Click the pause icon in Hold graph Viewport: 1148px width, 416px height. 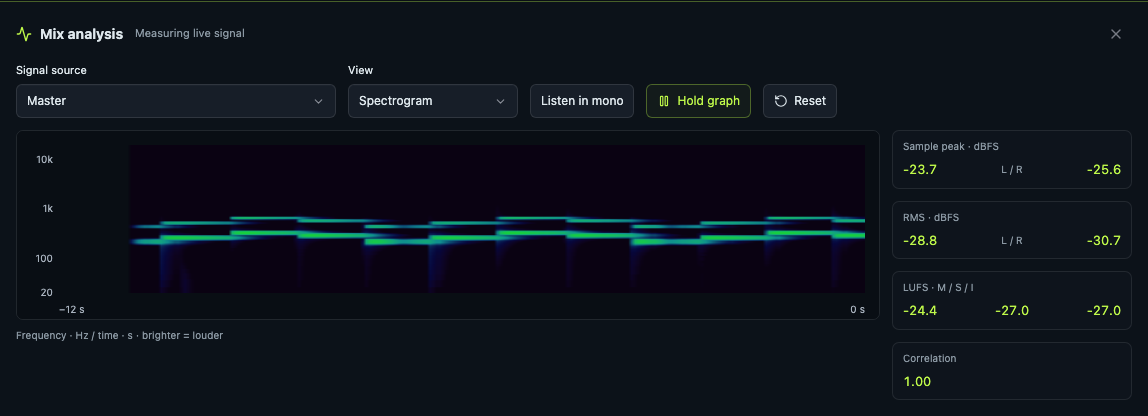664,101
